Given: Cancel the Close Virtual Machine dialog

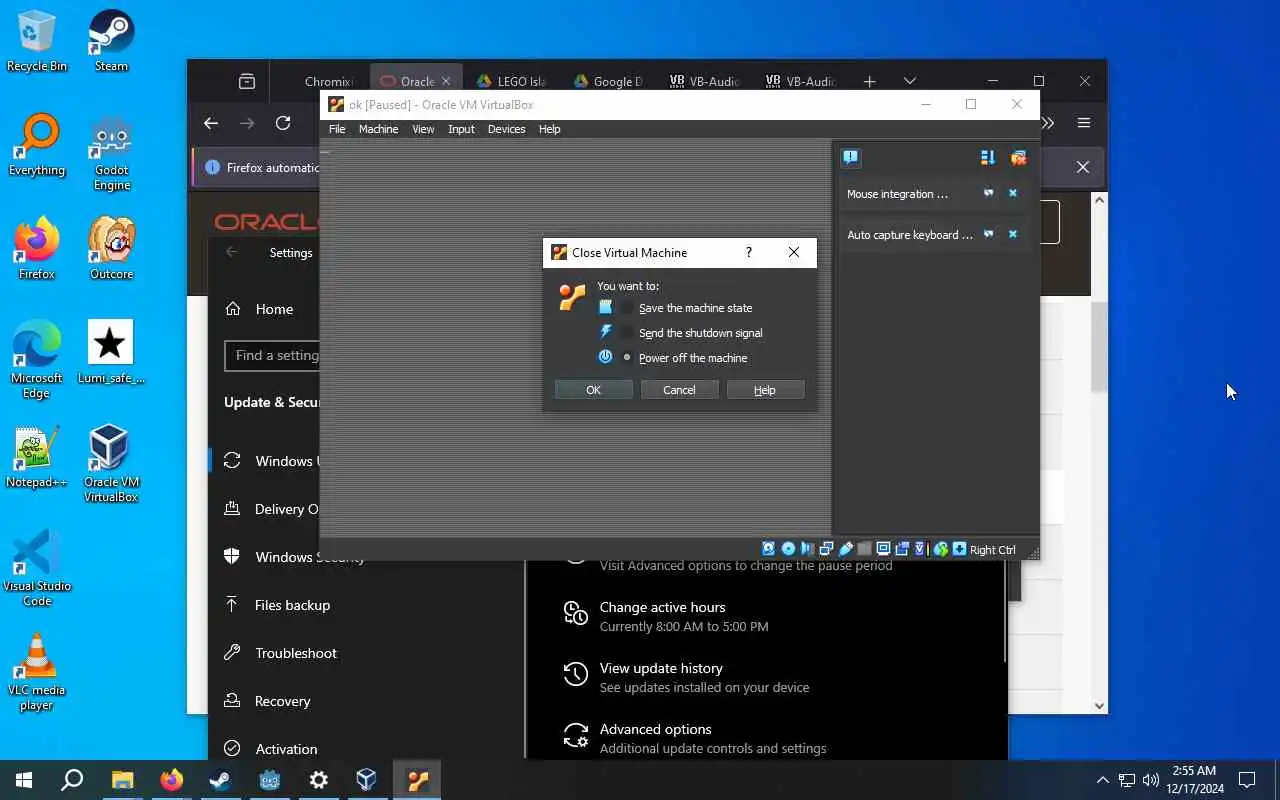Looking at the screenshot, I should click(x=679, y=390).
